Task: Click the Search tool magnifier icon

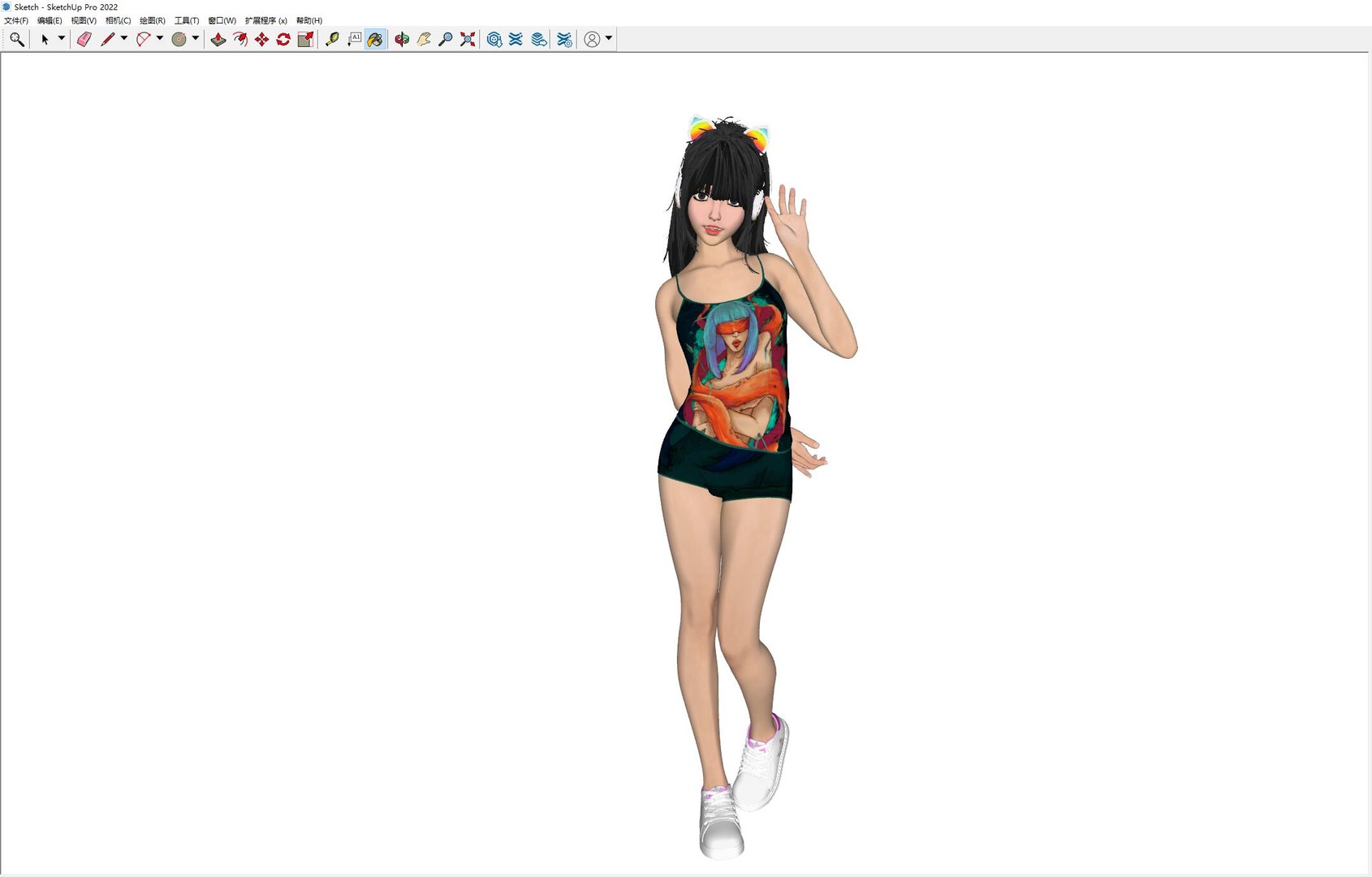Action: coord(16,39)
